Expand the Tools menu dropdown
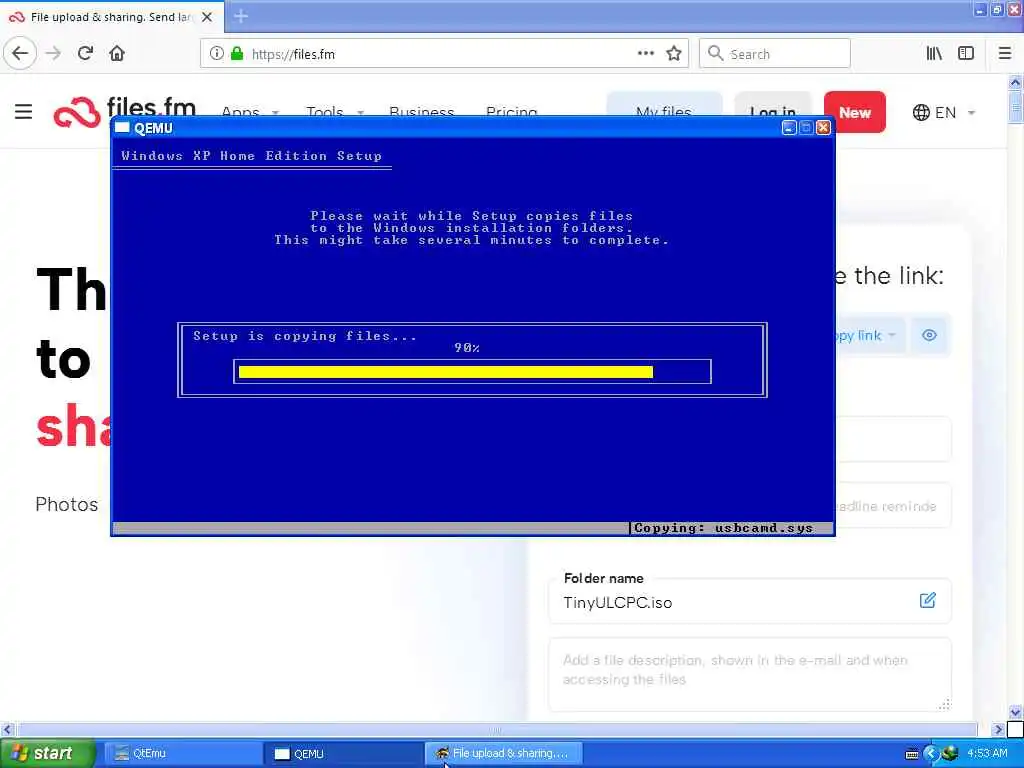The image size is (1024, 768). (360, 113)
